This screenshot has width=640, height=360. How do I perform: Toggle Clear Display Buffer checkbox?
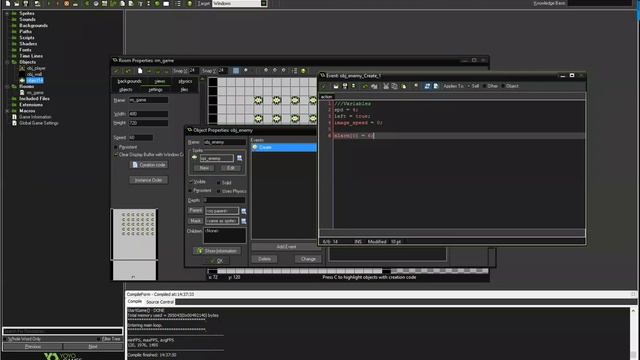pyautogui.click(x=116, y=155)
